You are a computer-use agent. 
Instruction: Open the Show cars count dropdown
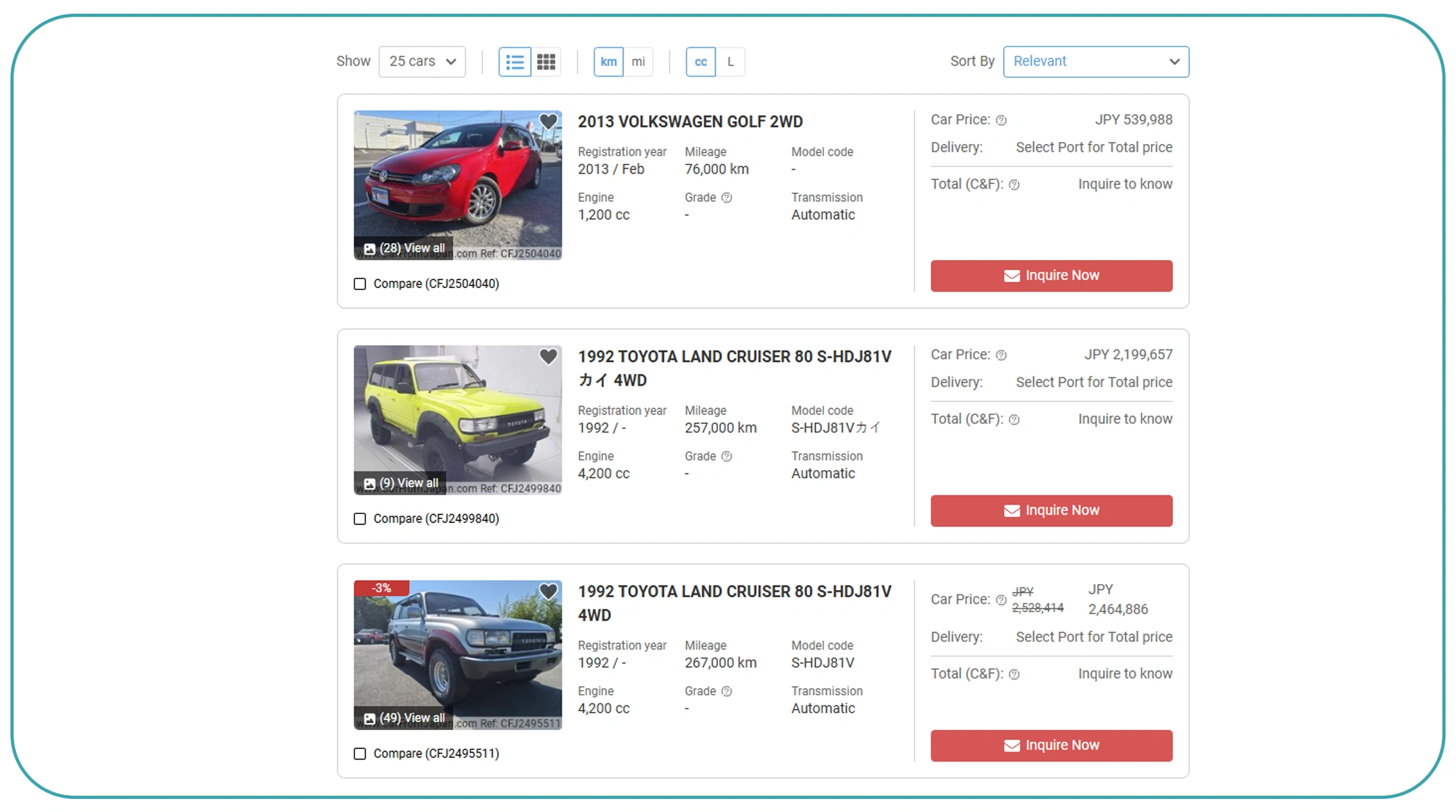422,61
